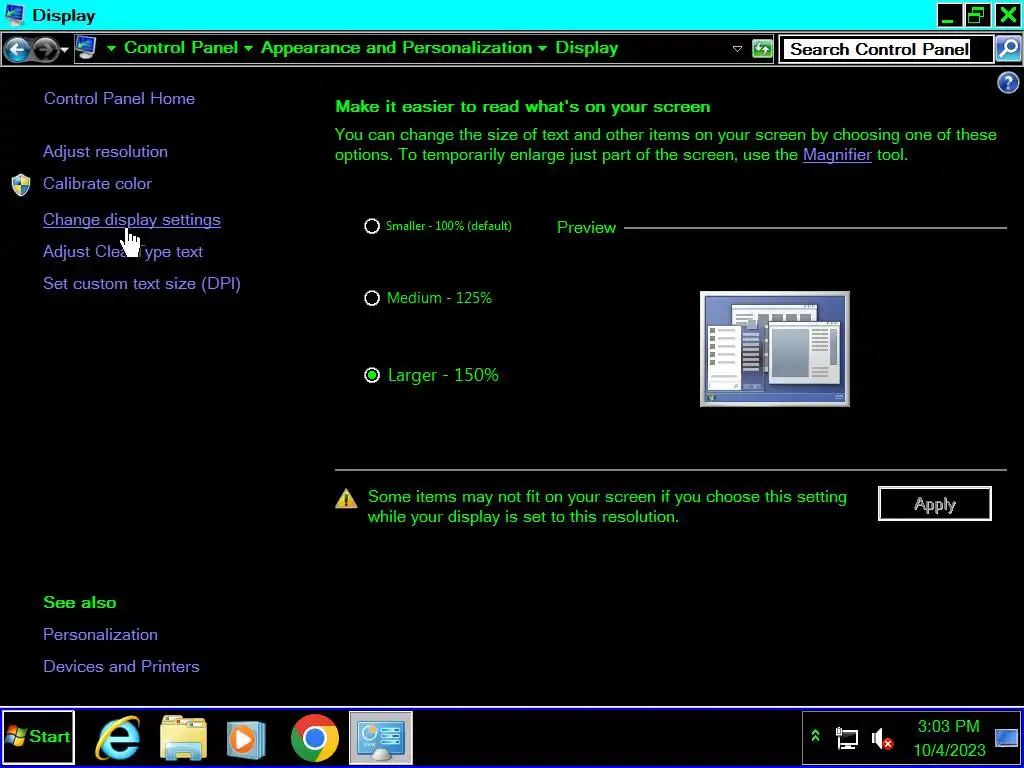
Task: Click the Refresh button in address bar
Action: (x=762, y=49)
